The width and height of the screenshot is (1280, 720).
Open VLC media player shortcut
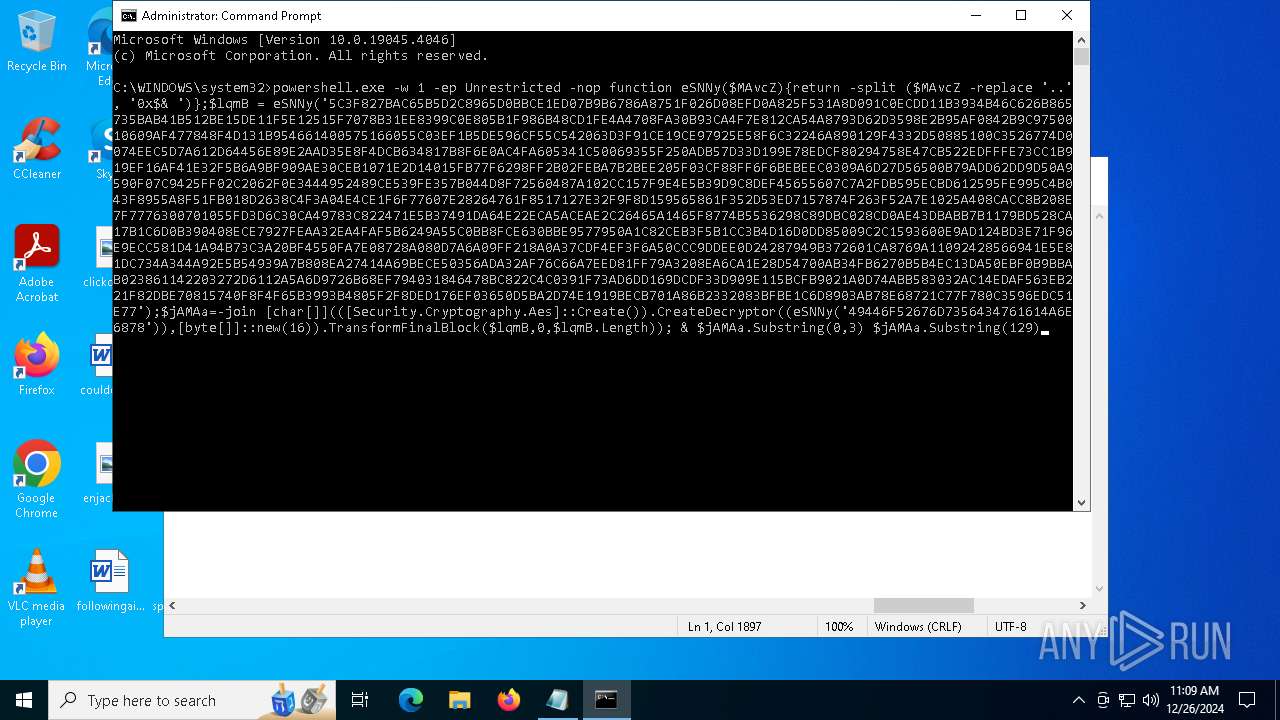pos(37,588)
